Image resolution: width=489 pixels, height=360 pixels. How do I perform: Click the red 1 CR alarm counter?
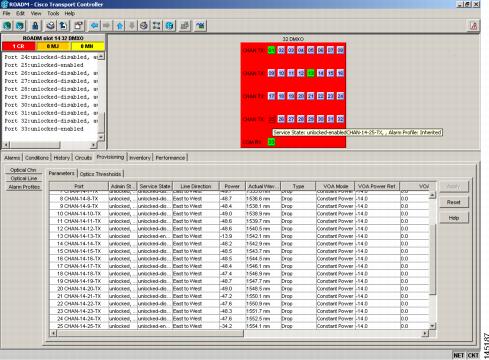(18, 46)
